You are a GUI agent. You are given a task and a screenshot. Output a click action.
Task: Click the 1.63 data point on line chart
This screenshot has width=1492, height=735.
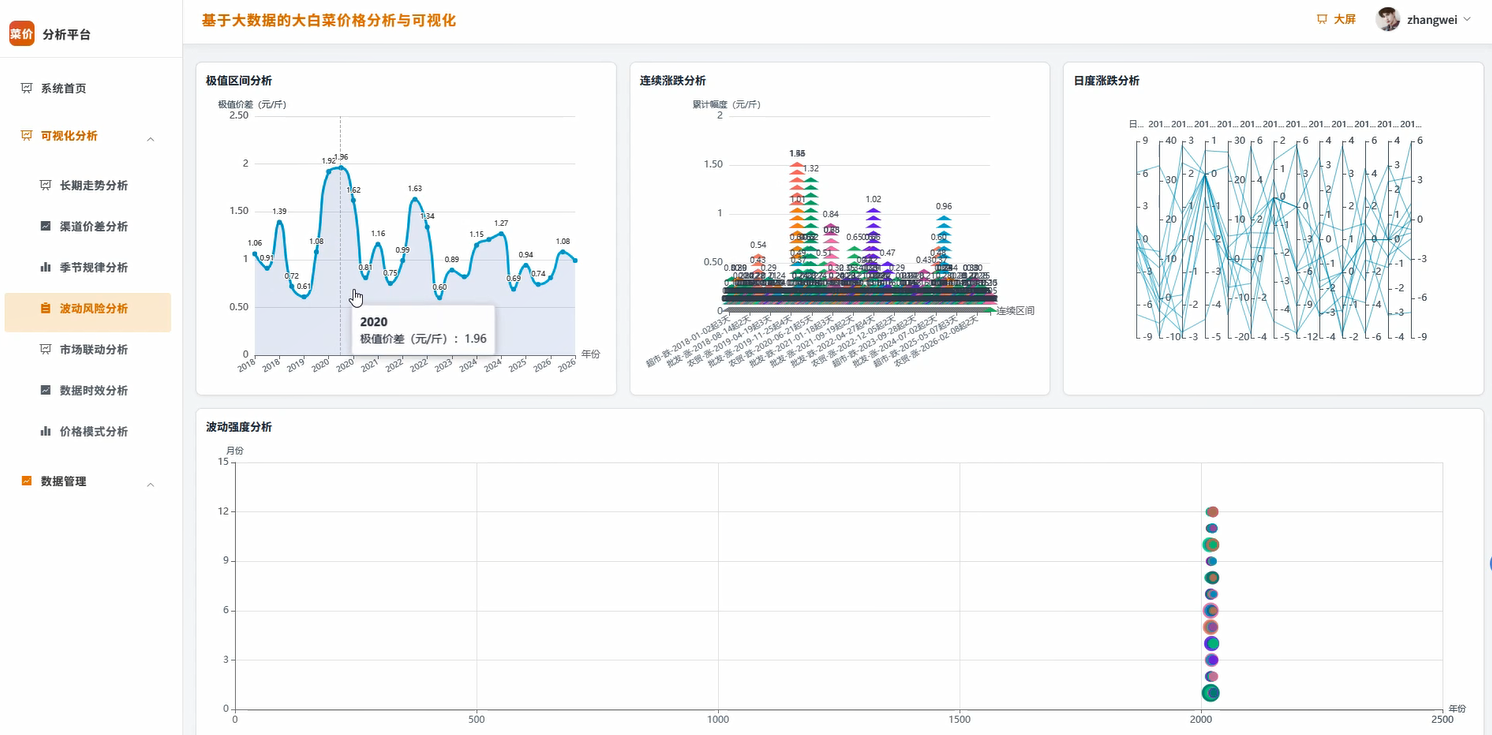coord(415,199)
